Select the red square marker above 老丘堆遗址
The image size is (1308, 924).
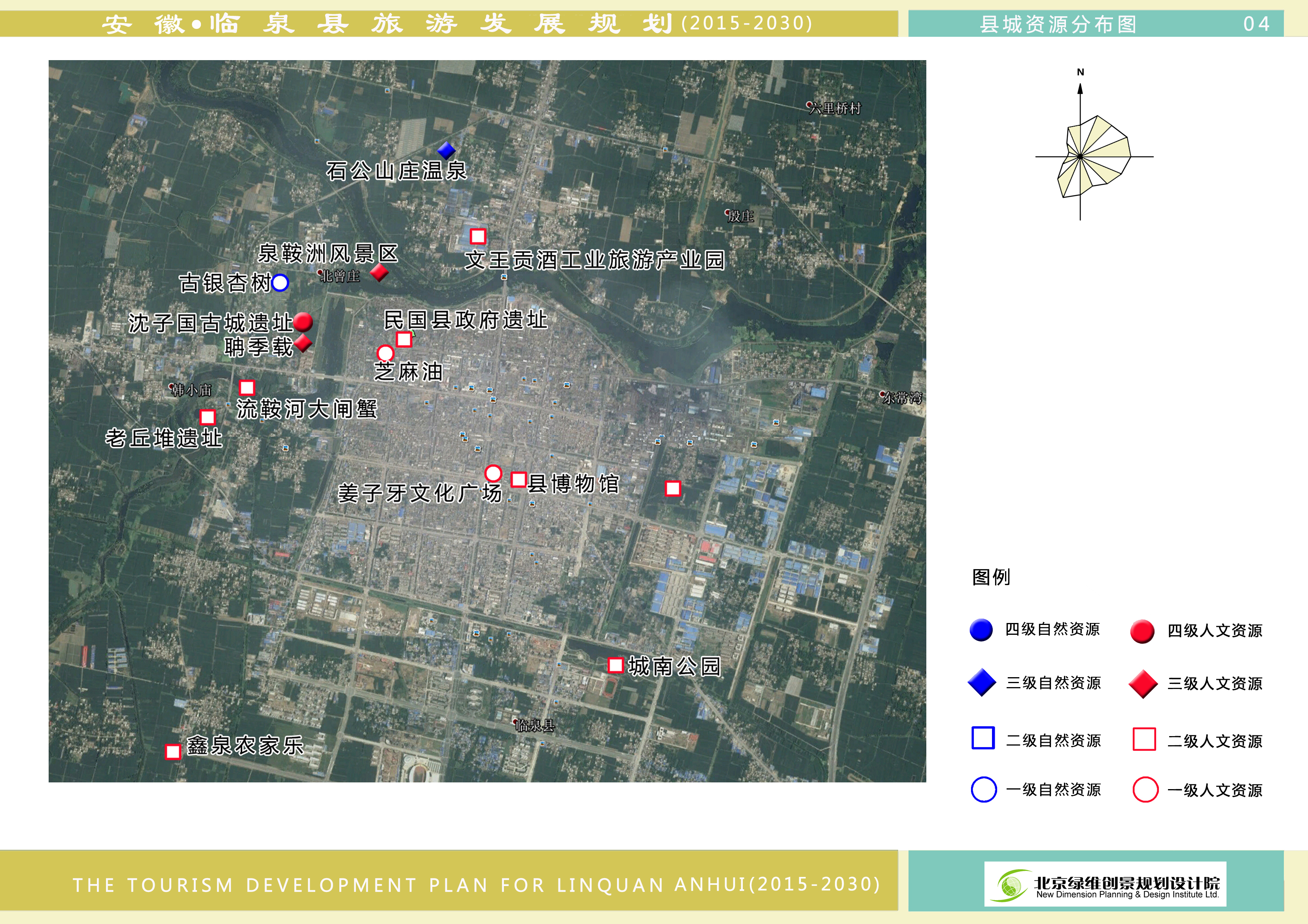[x=207, y=417]
